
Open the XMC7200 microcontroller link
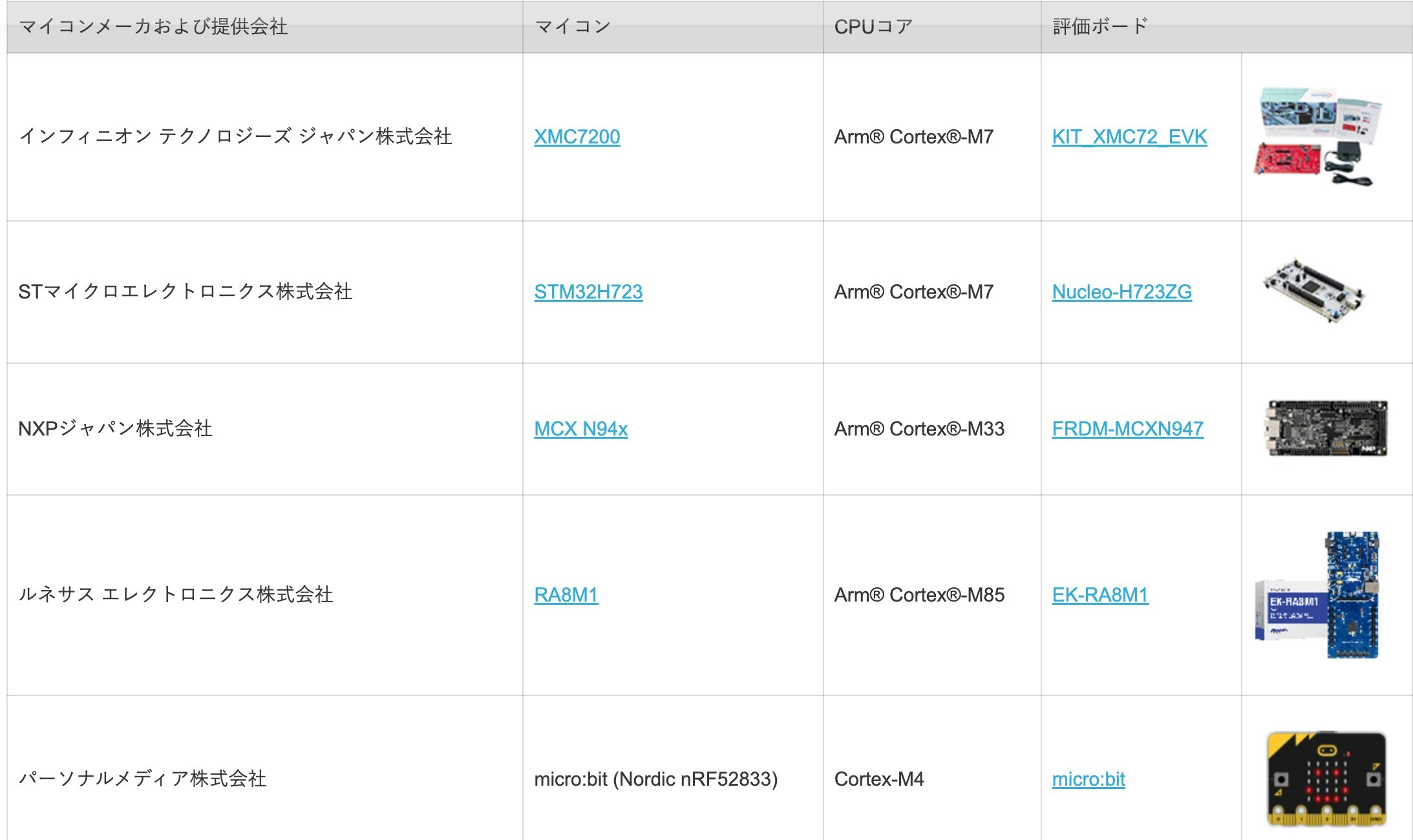click(577, 137)
